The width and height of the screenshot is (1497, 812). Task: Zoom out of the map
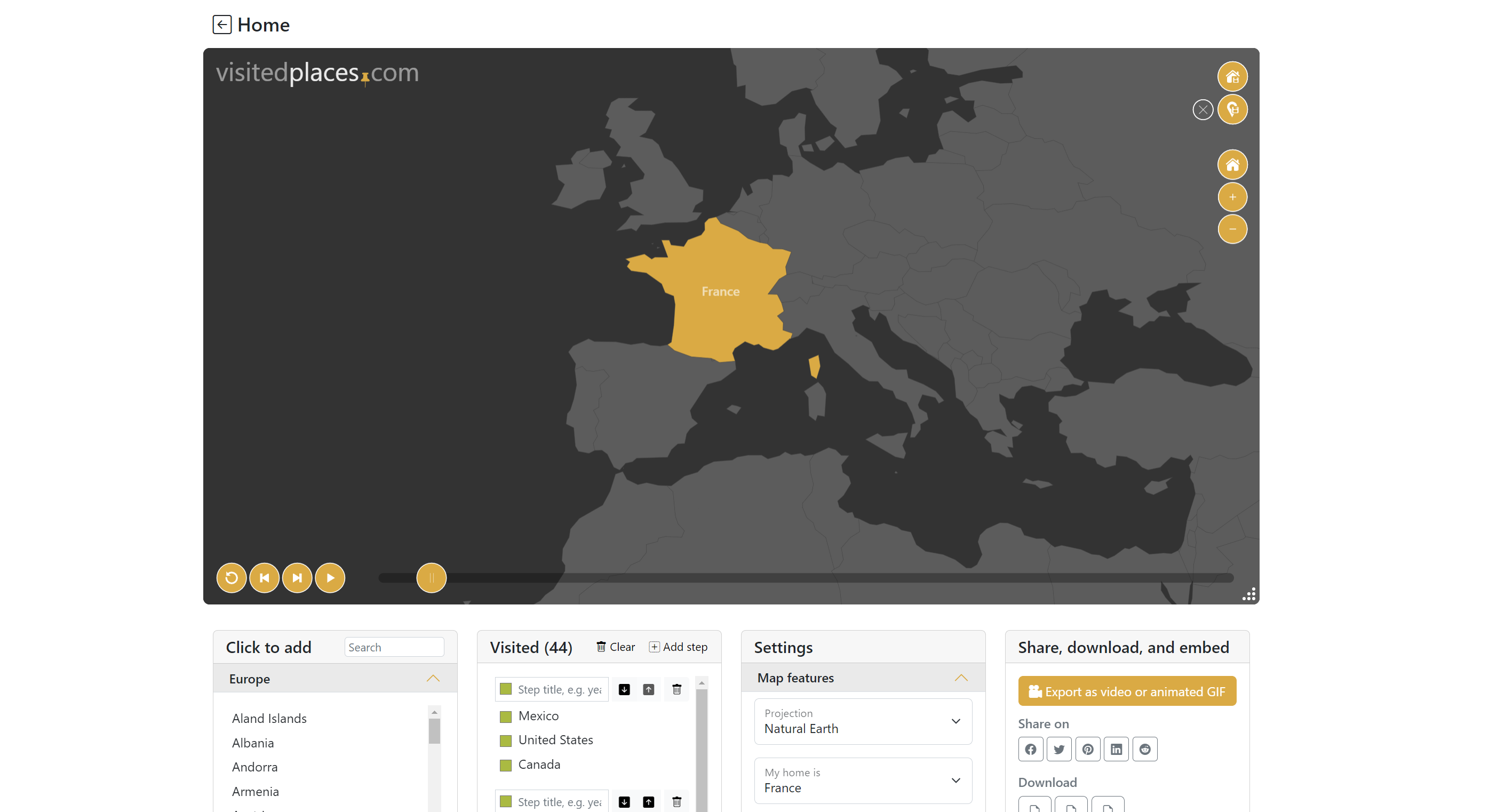[1232, 229]
